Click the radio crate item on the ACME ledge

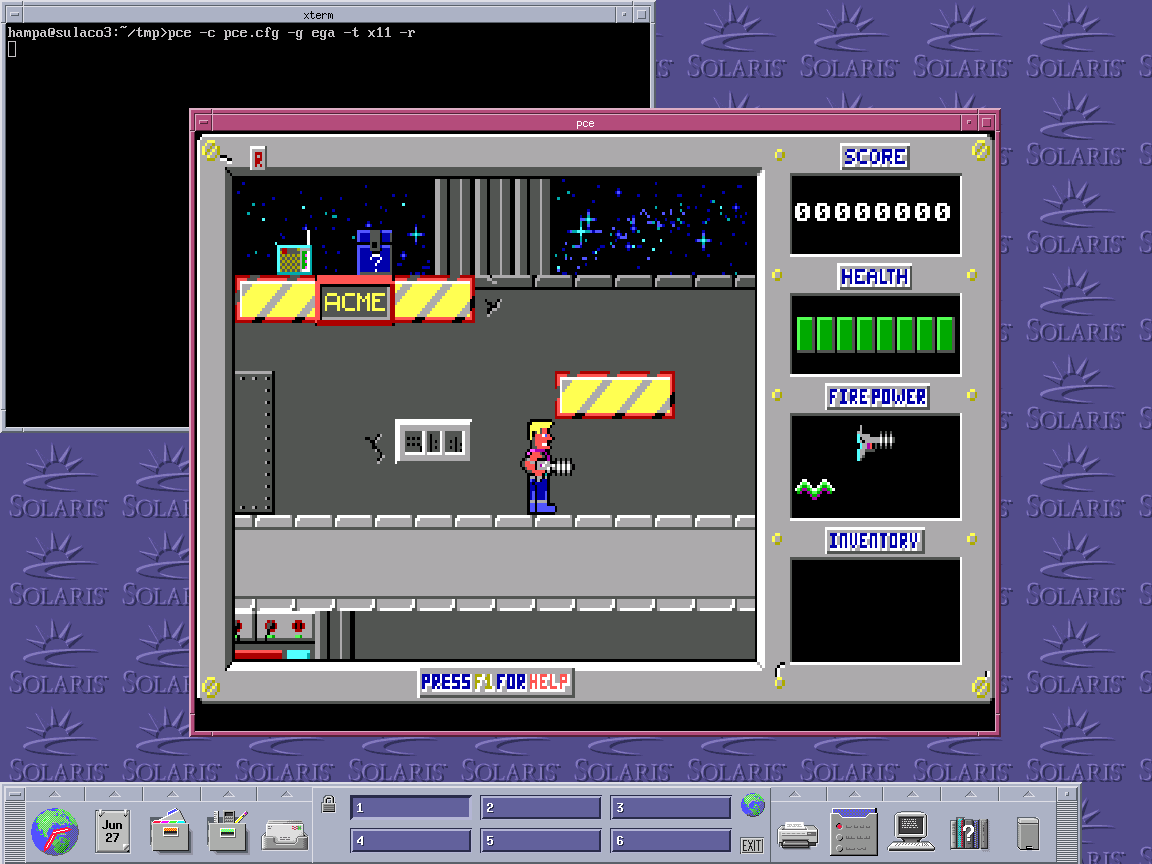pos(295,254)
